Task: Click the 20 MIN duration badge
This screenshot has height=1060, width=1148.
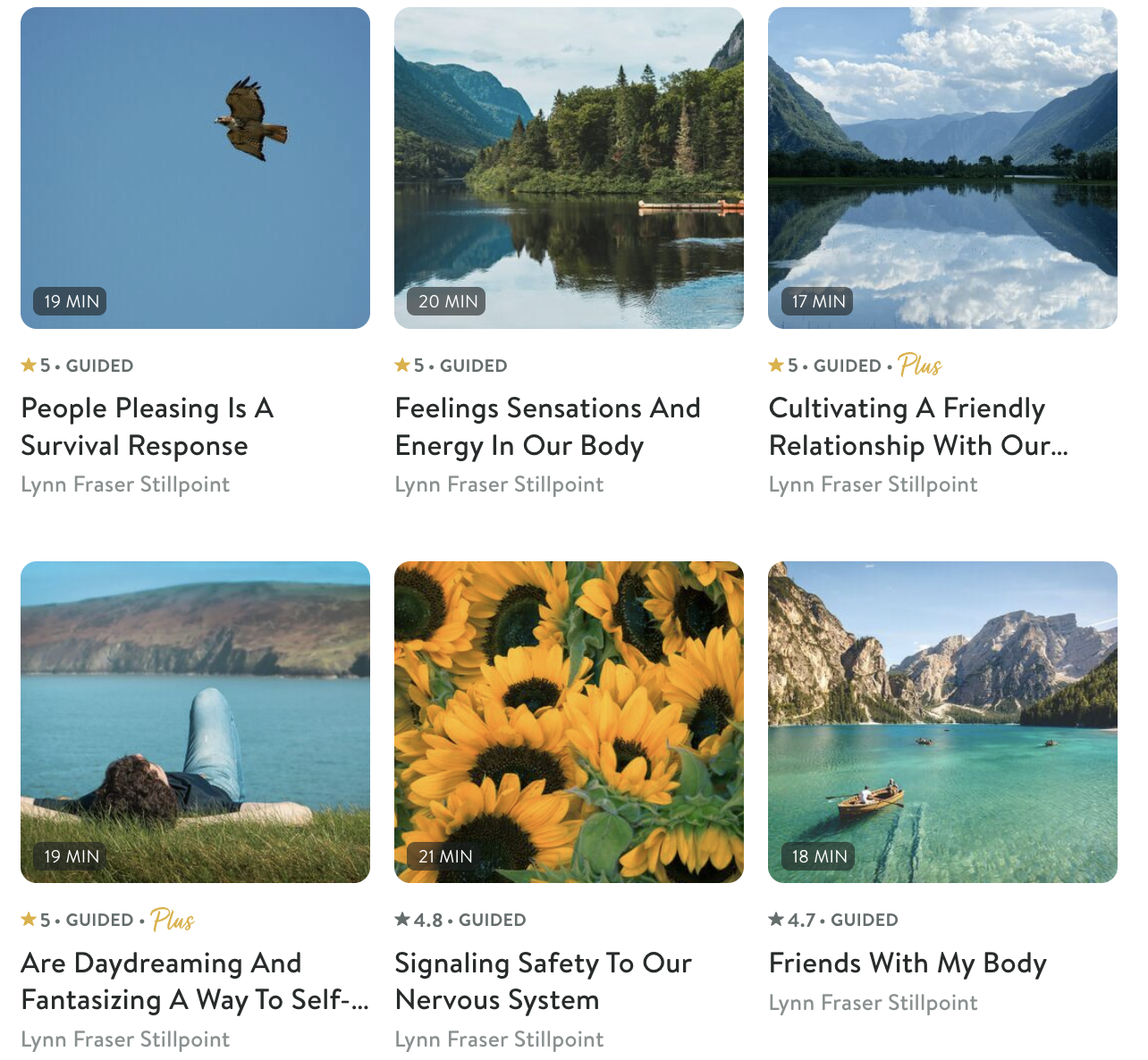Action: pos(448,301)
